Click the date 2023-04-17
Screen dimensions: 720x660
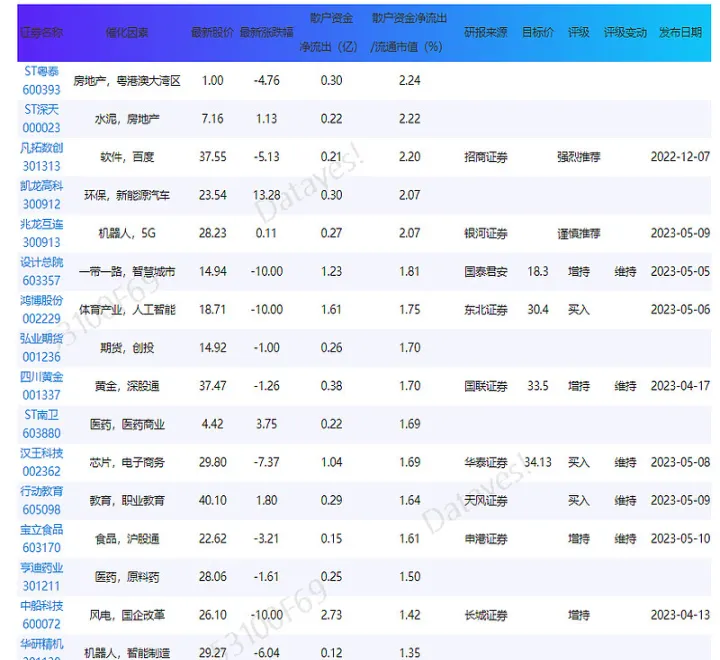pos(680,386)
